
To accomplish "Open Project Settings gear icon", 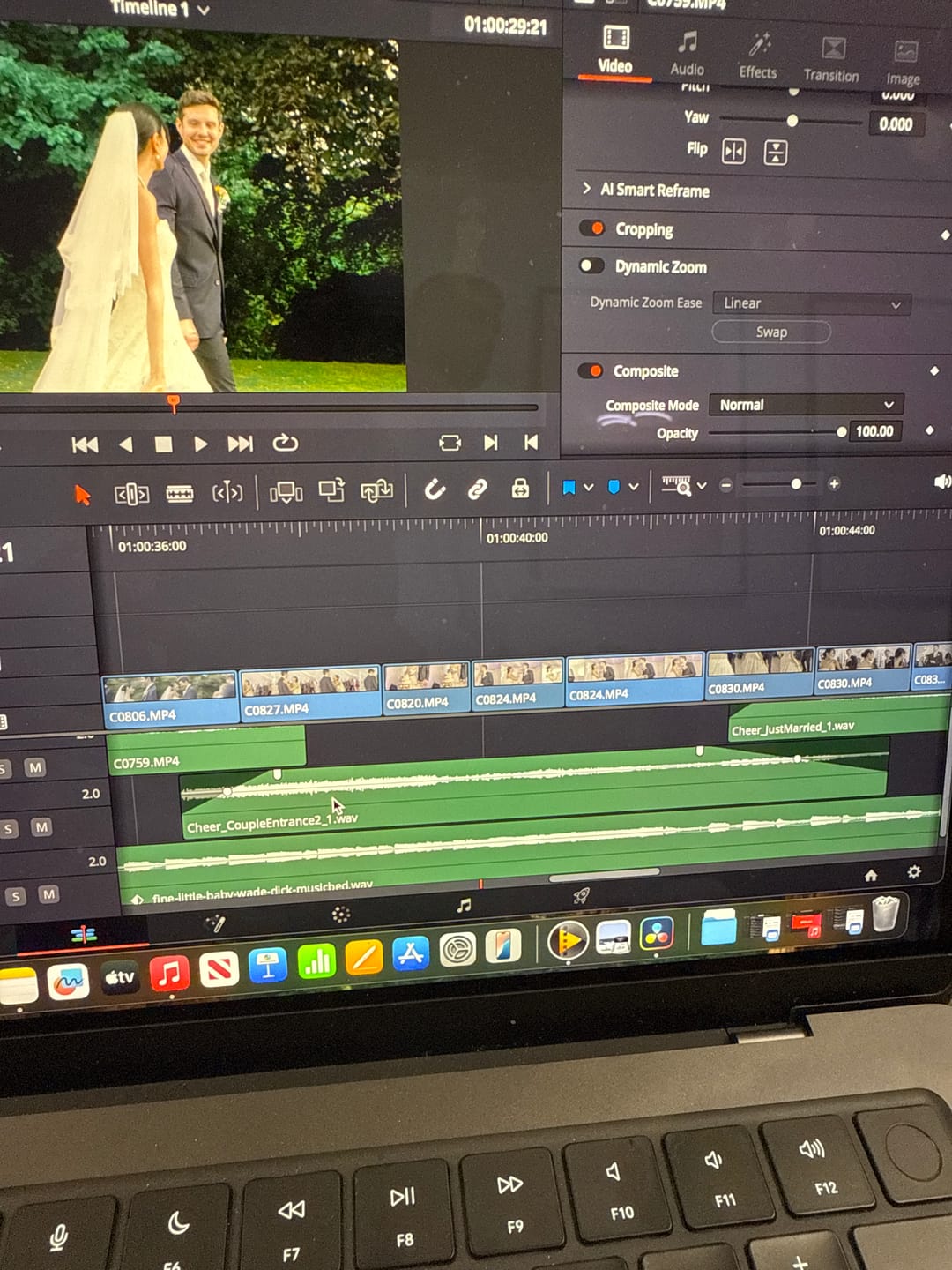I will click(914, 872).
